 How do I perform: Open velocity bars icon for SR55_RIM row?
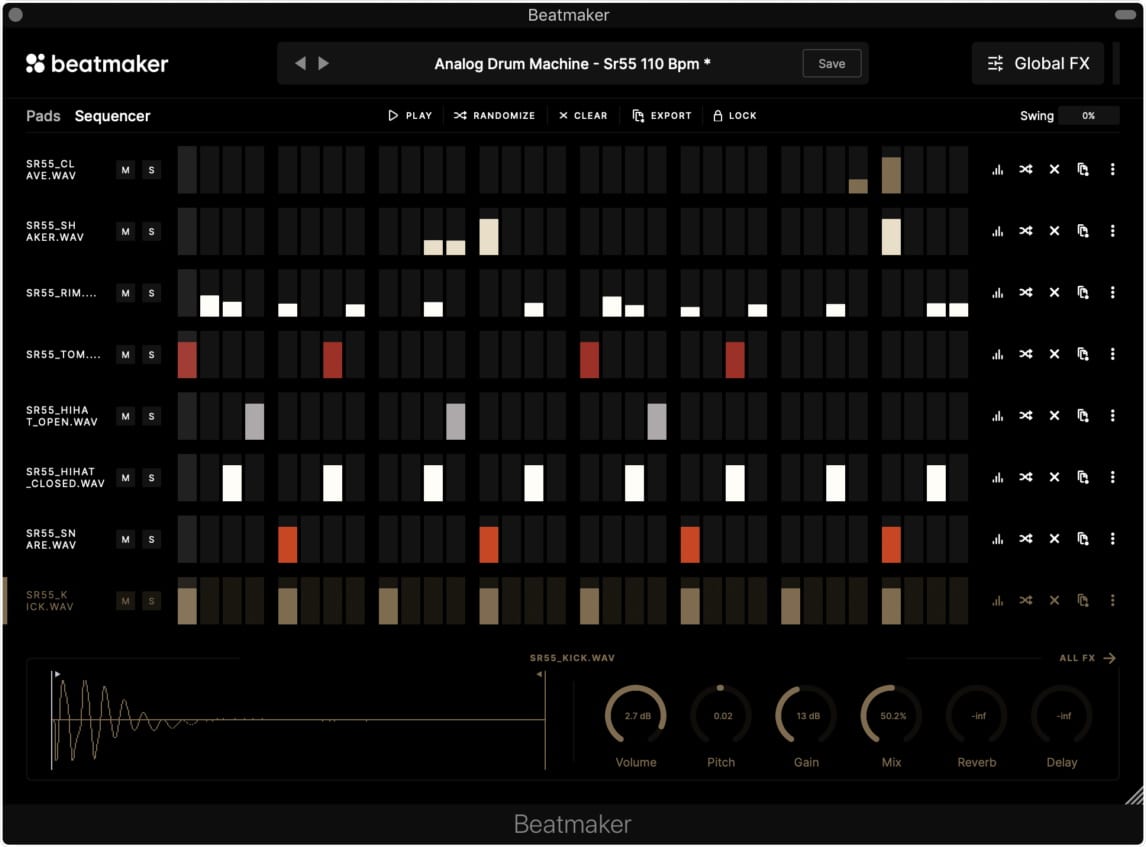pos(997,292)
